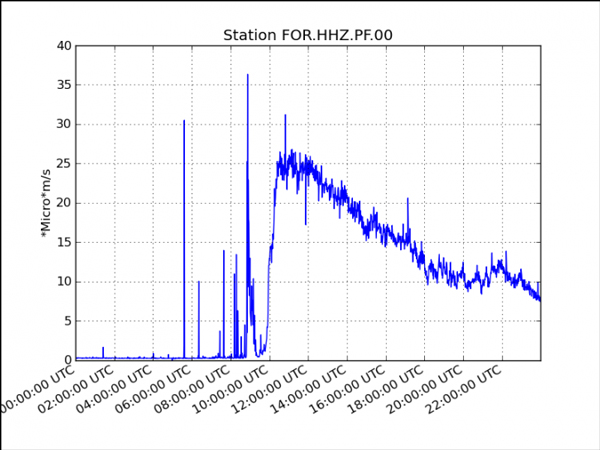Click the small bump near plot start
The height and width of the screenshot is (450, 600).
click(103, 348)
